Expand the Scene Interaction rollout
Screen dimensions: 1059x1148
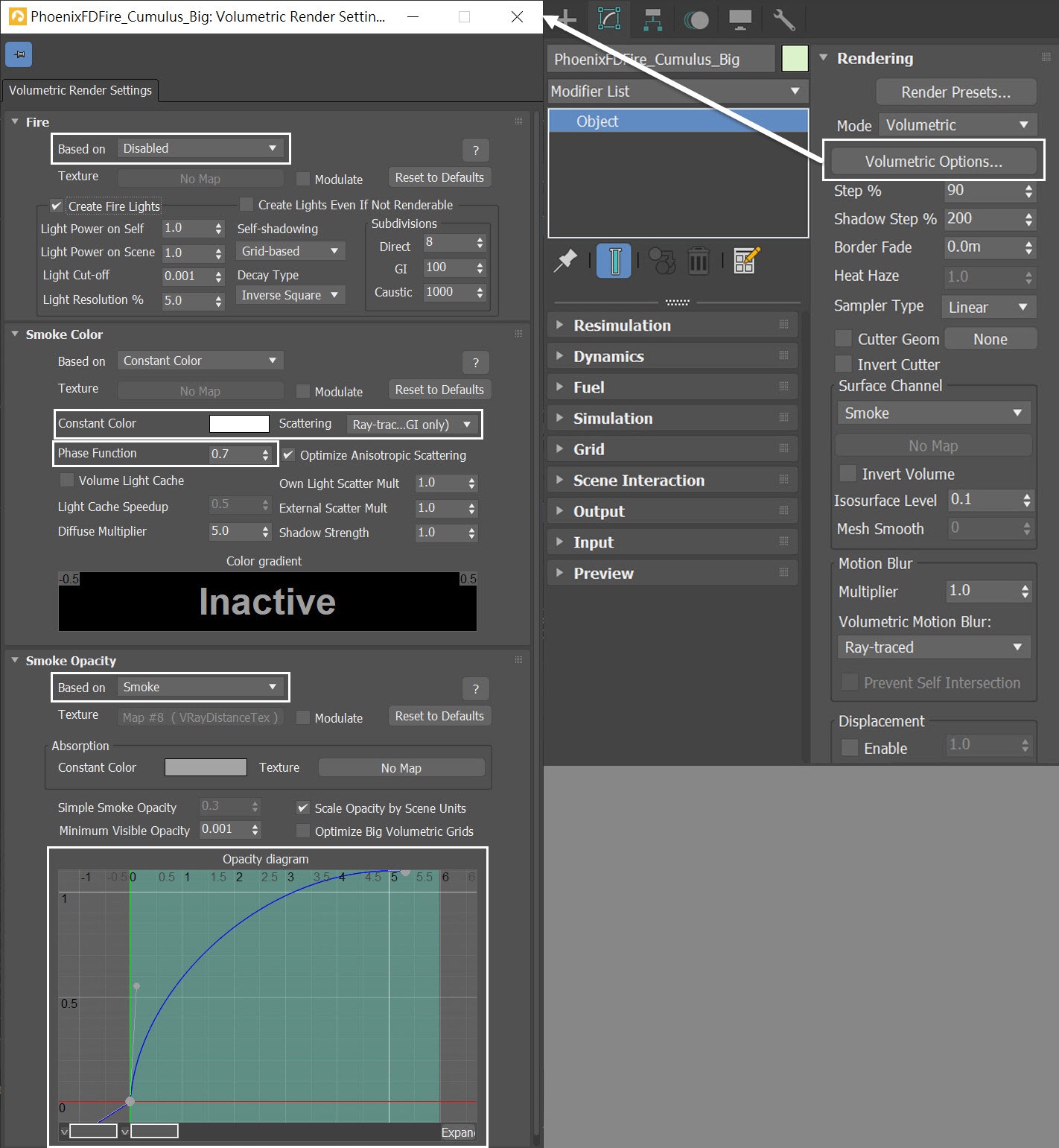coord(672,480)
